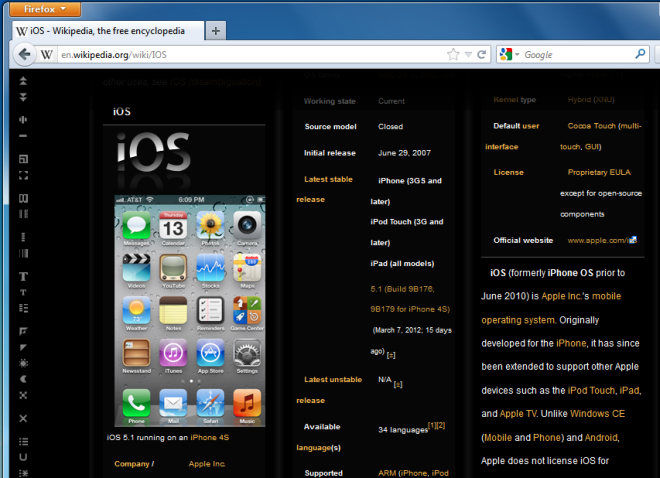660x478 pixels.
Task: Click the large T font-size icon
Action: pyautogui.click(x=23, y=276)
